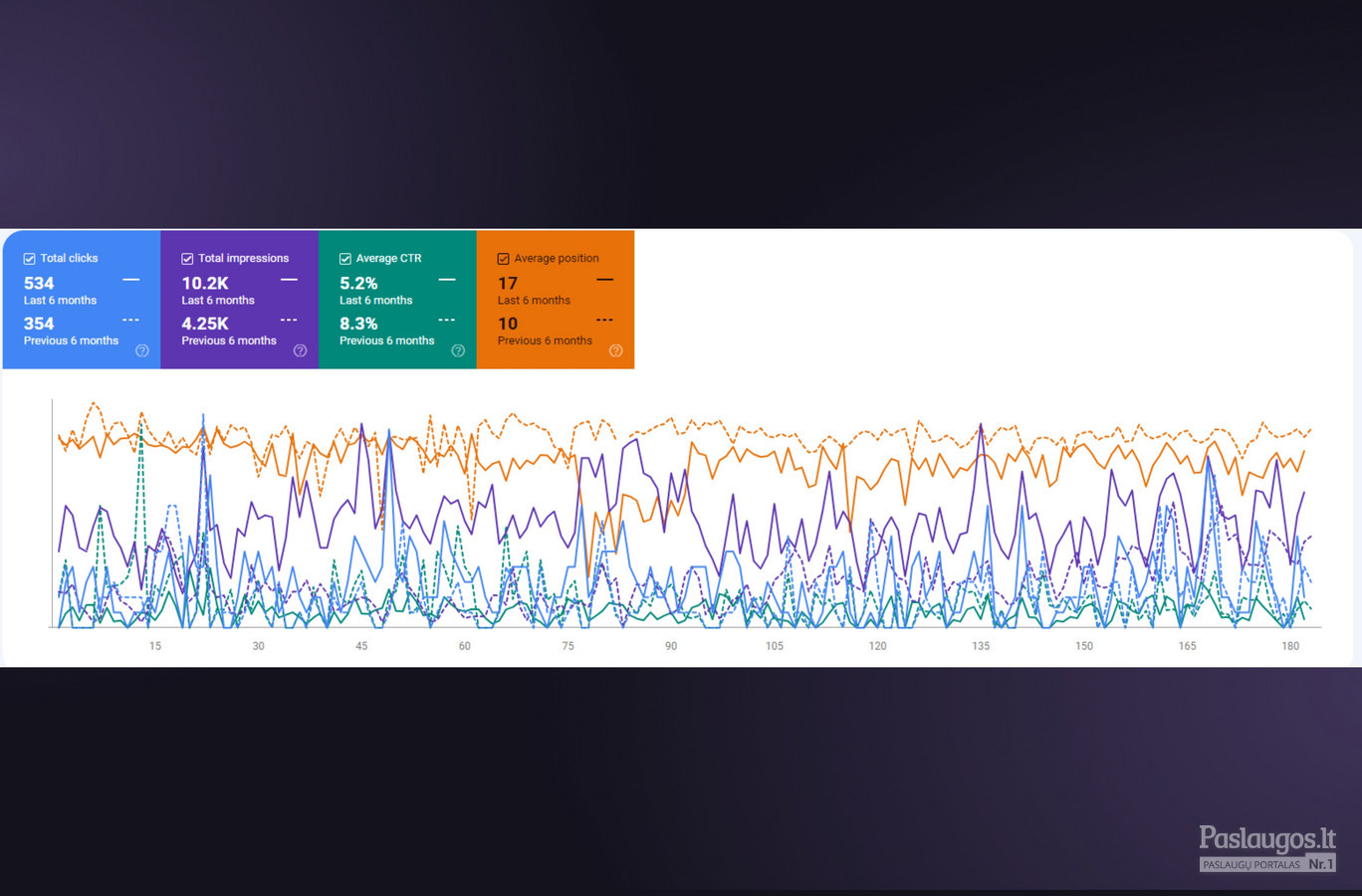Click 'Last 6 months' under 5.2%
The width and height of the screenshot is (1362, 896).
point(376,301)
